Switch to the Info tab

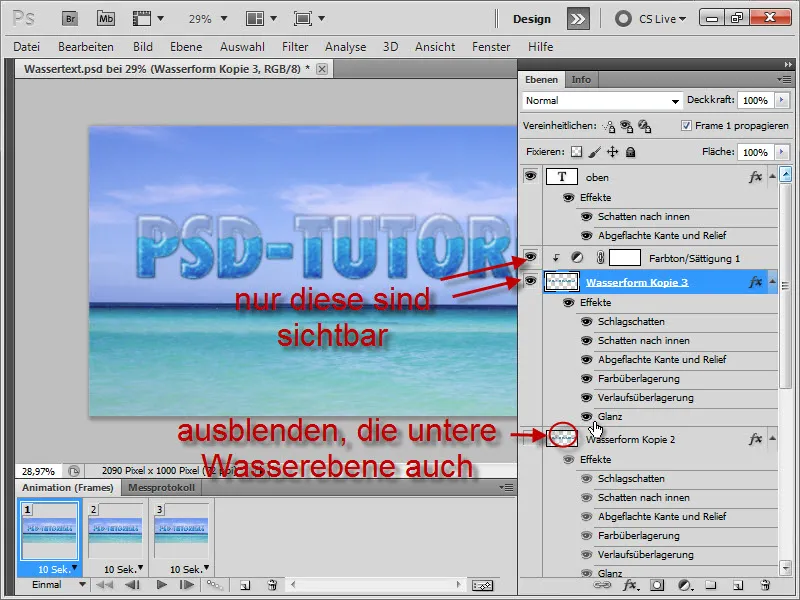(581, 80)
